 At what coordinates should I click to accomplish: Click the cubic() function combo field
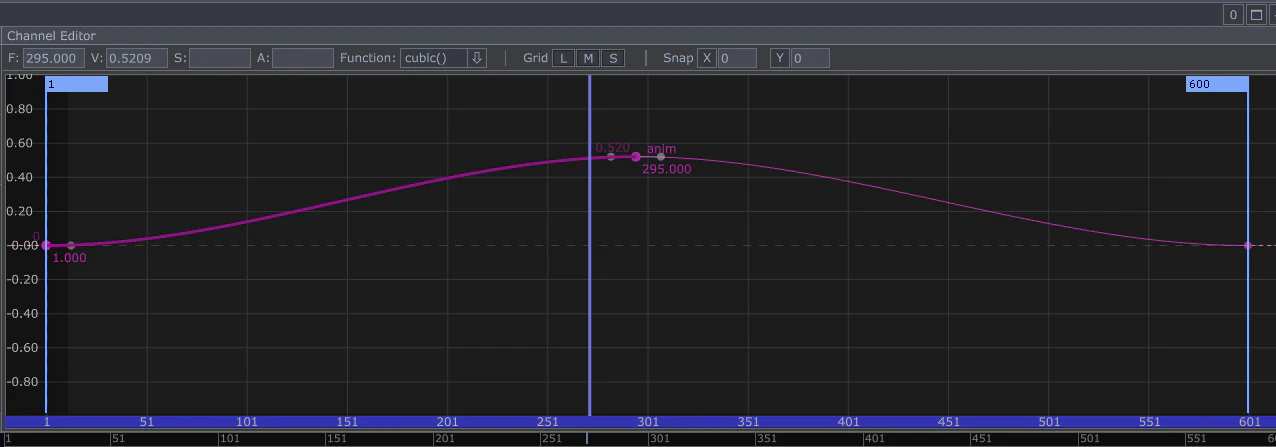click(x=434, y=58)
